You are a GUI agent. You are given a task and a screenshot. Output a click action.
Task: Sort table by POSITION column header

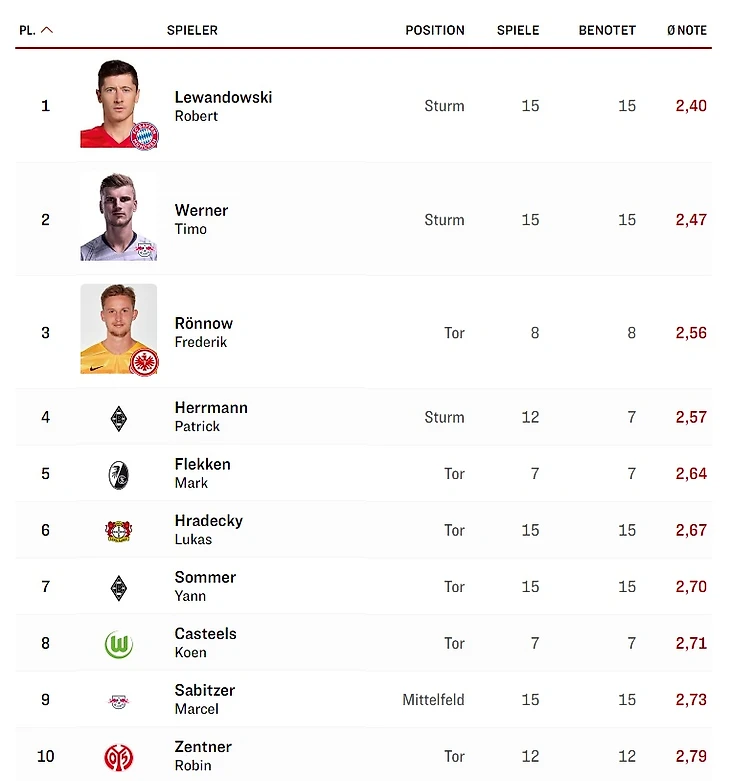[x=435, y=30]
